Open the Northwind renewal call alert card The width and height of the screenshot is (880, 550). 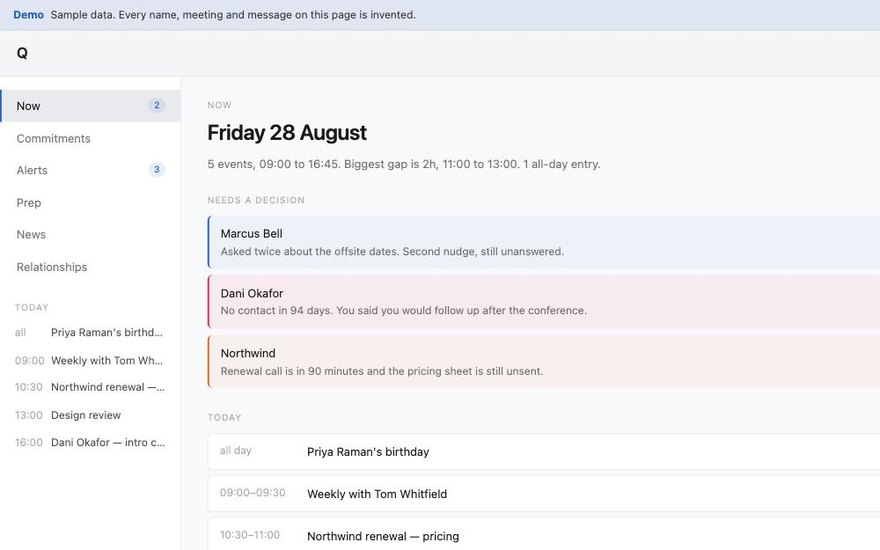click(544, 361)
